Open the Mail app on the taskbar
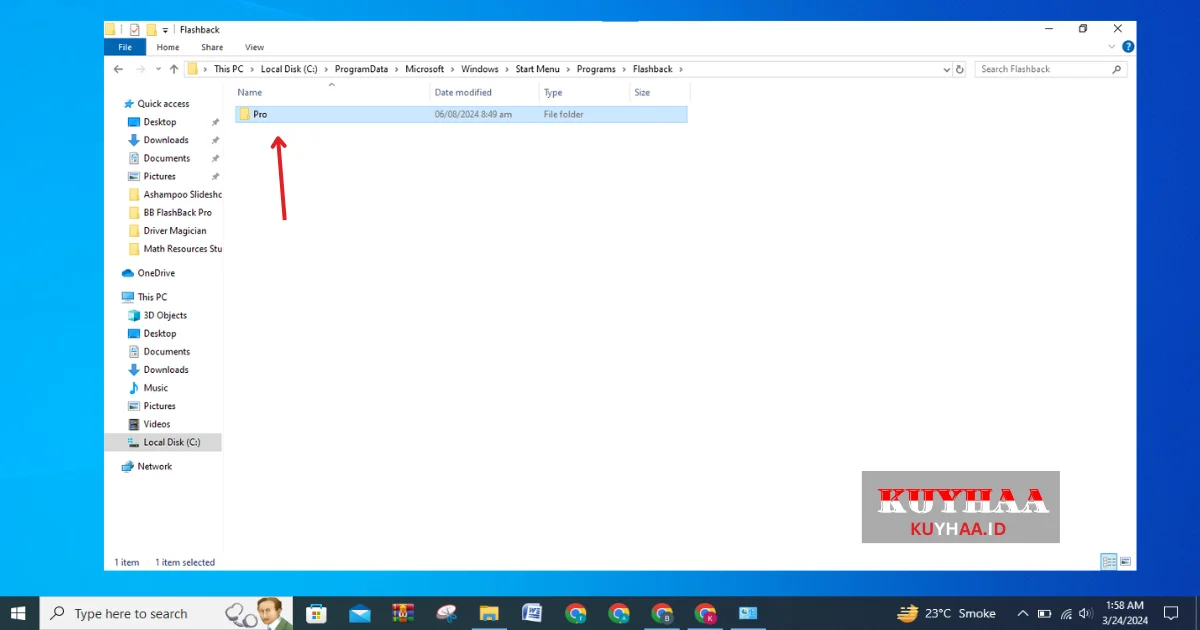The width and height of the screenshot is (1200, 630). [360, 613]
